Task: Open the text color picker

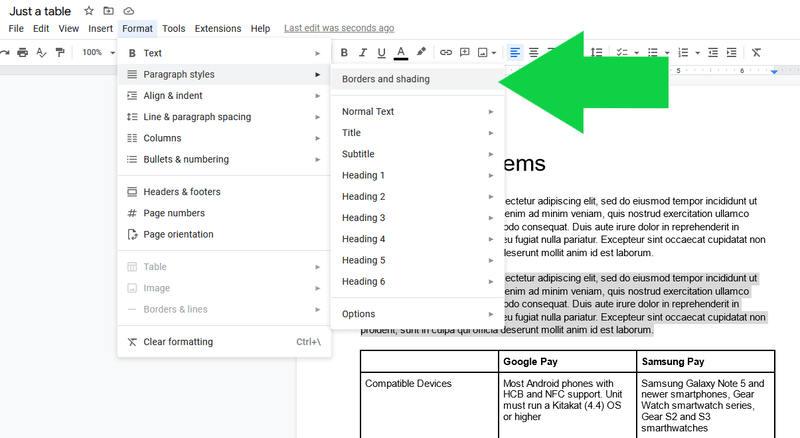Action: 401,52
